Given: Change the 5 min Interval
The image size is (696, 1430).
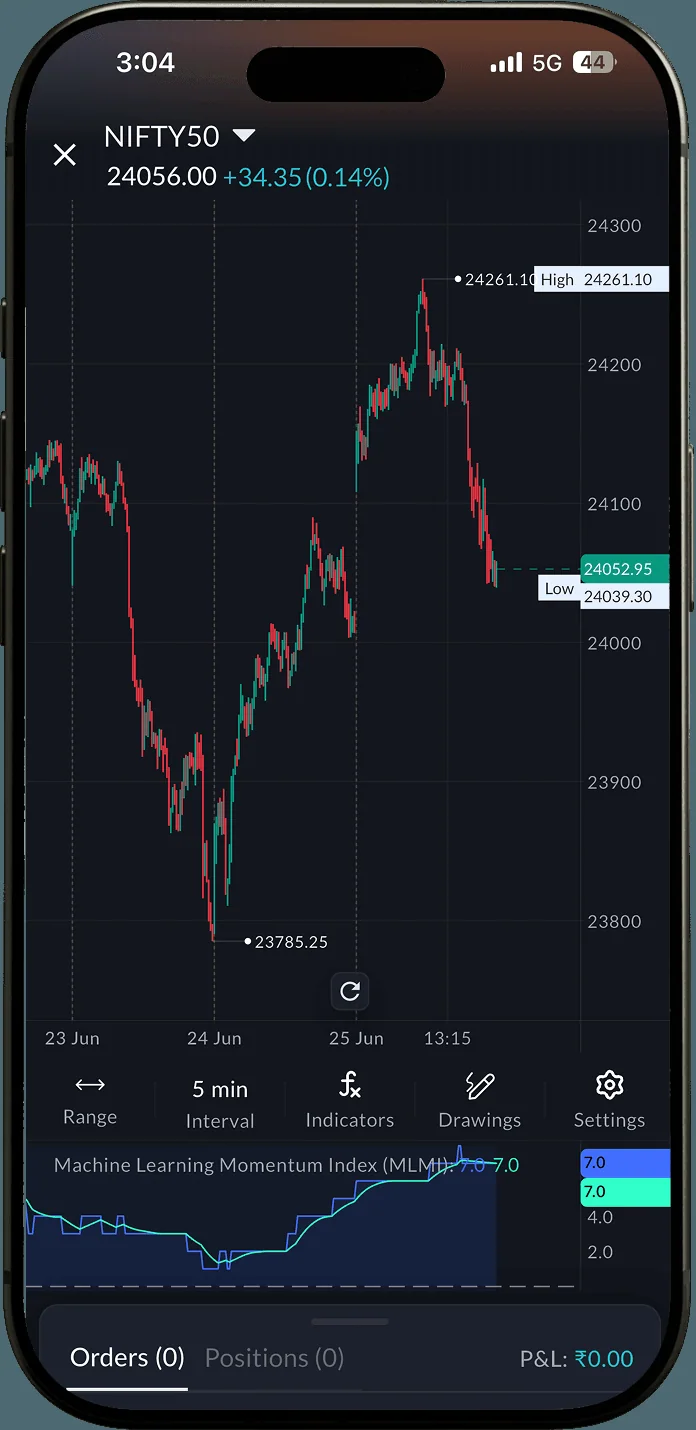Looking at the screenshot, I should pos(220,1103).
